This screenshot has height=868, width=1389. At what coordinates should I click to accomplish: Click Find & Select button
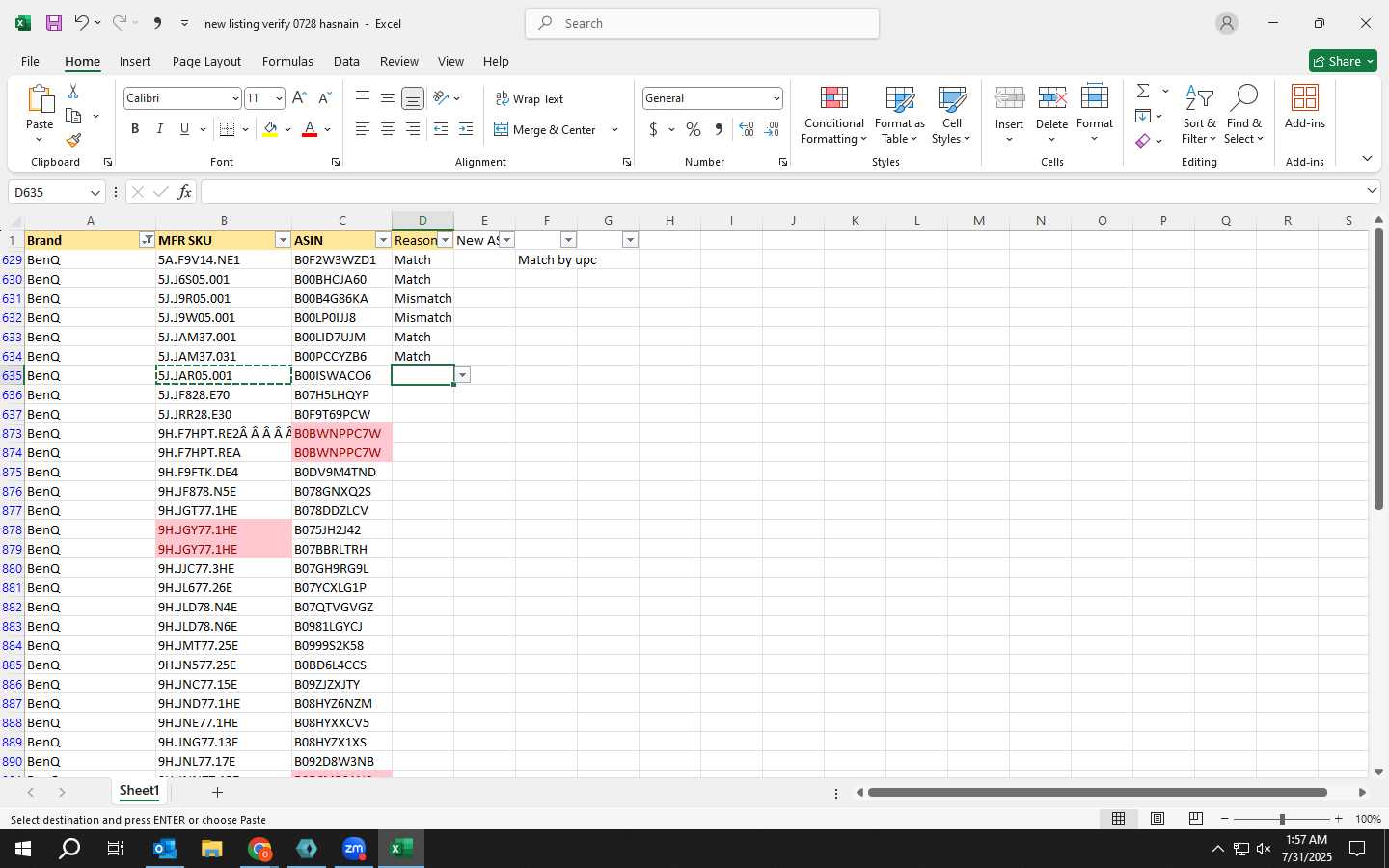1244,115
